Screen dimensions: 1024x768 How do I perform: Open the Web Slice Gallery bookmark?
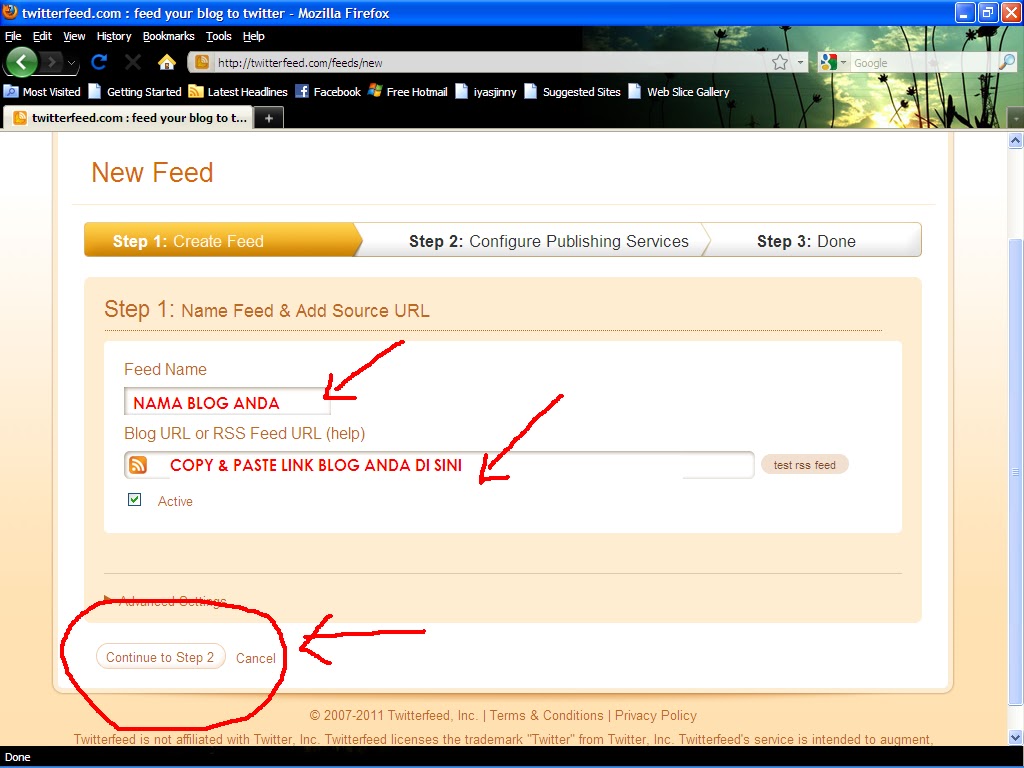pyautogui.click(x=679, y=91)
